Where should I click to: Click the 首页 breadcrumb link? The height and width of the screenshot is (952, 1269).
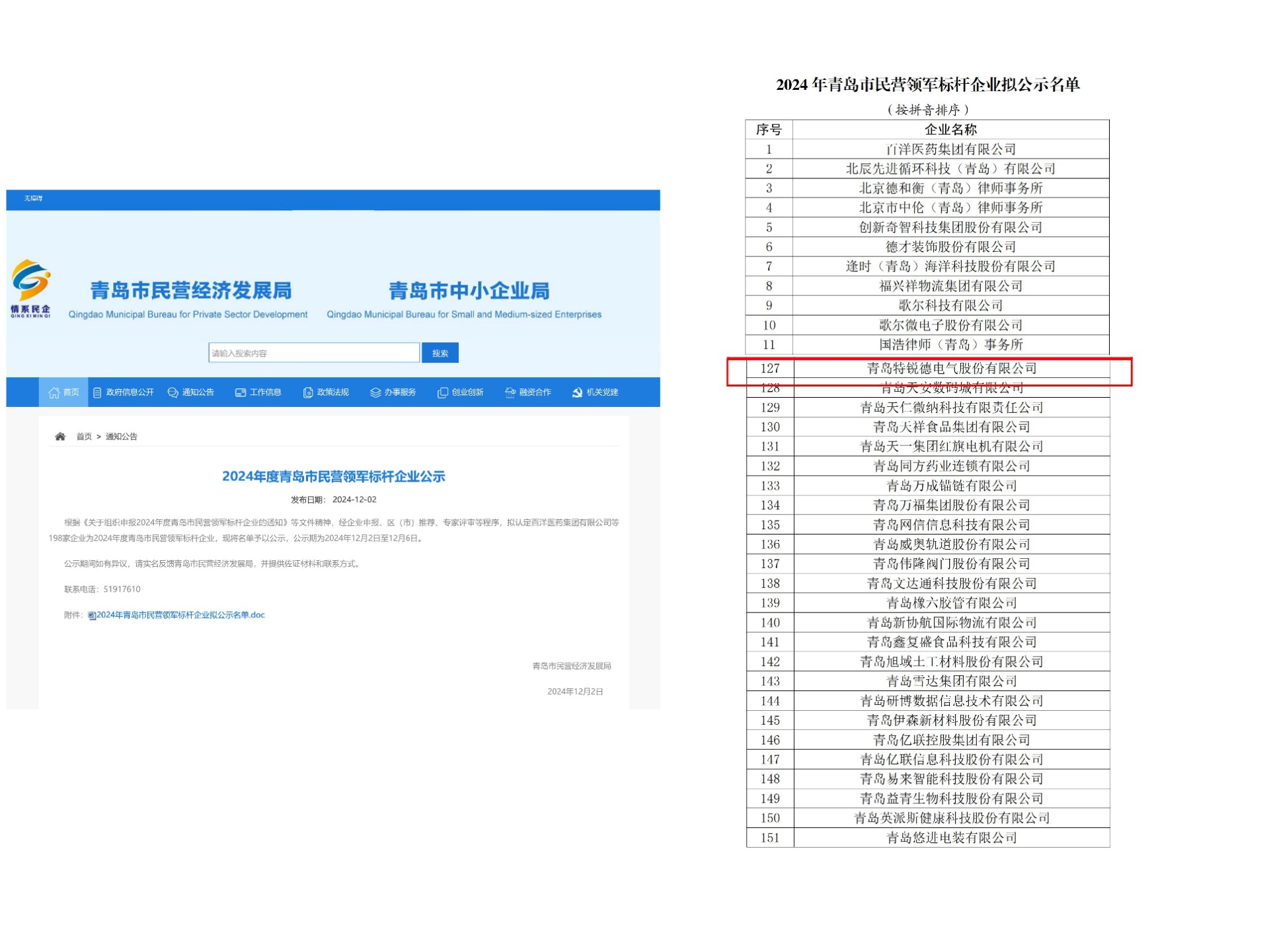[84, 437]
